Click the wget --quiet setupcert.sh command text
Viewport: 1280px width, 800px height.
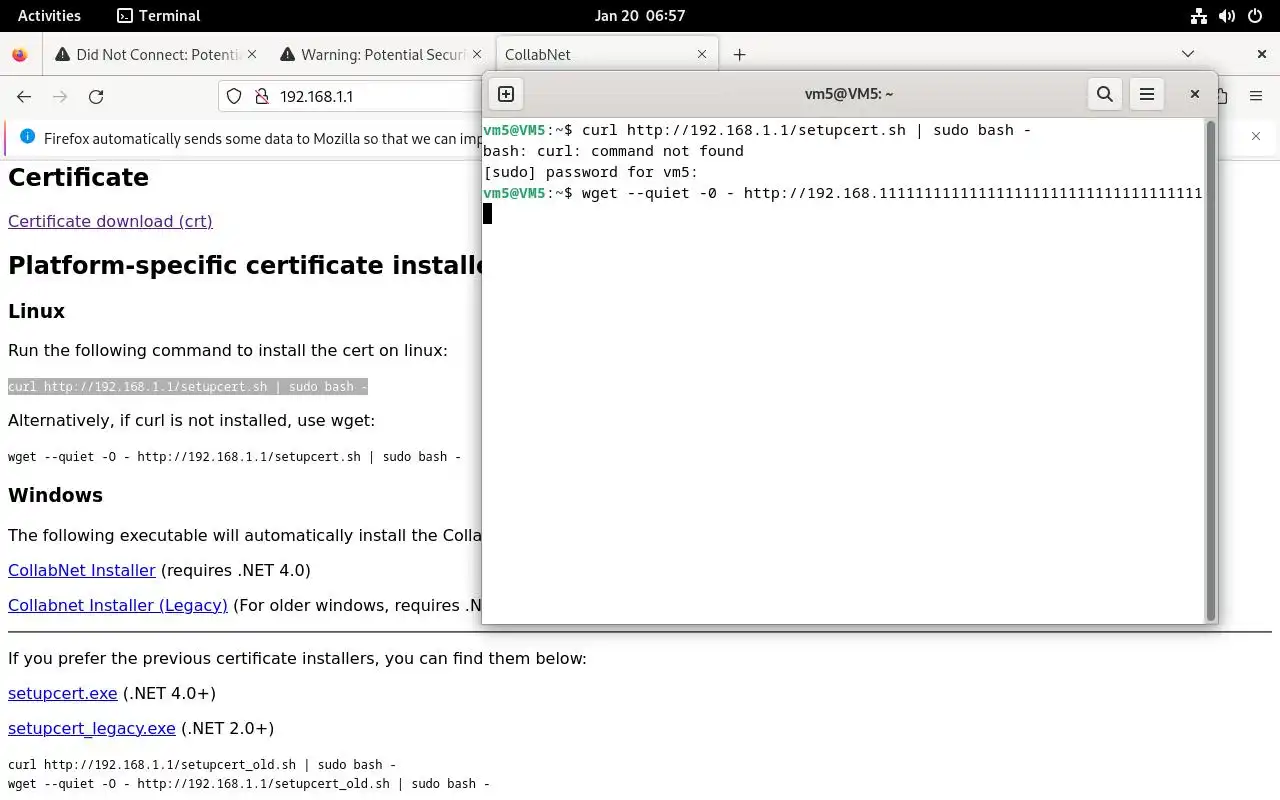(x=235, y=456)
